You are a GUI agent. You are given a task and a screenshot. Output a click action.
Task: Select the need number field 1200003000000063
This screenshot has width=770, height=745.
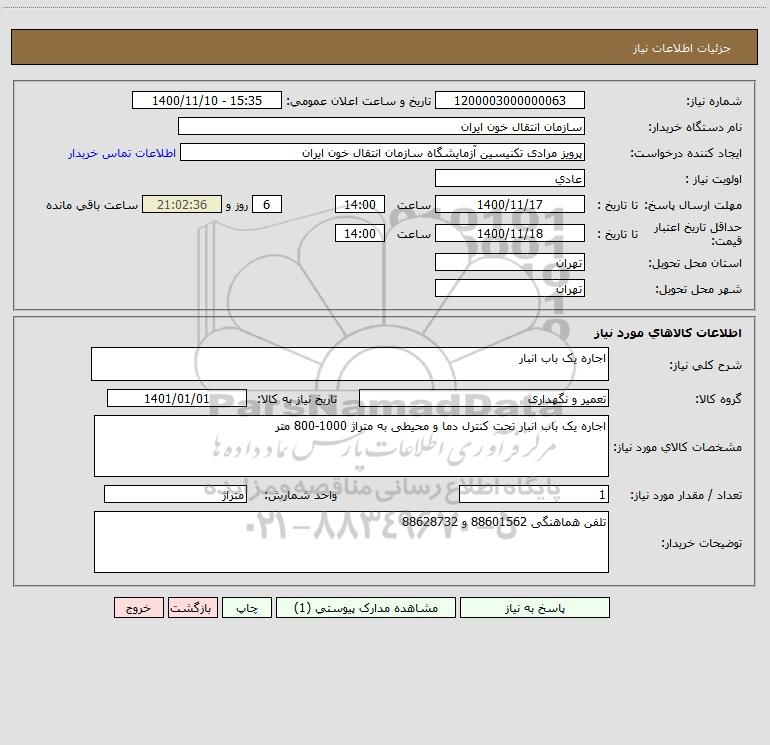click(510, 101)
